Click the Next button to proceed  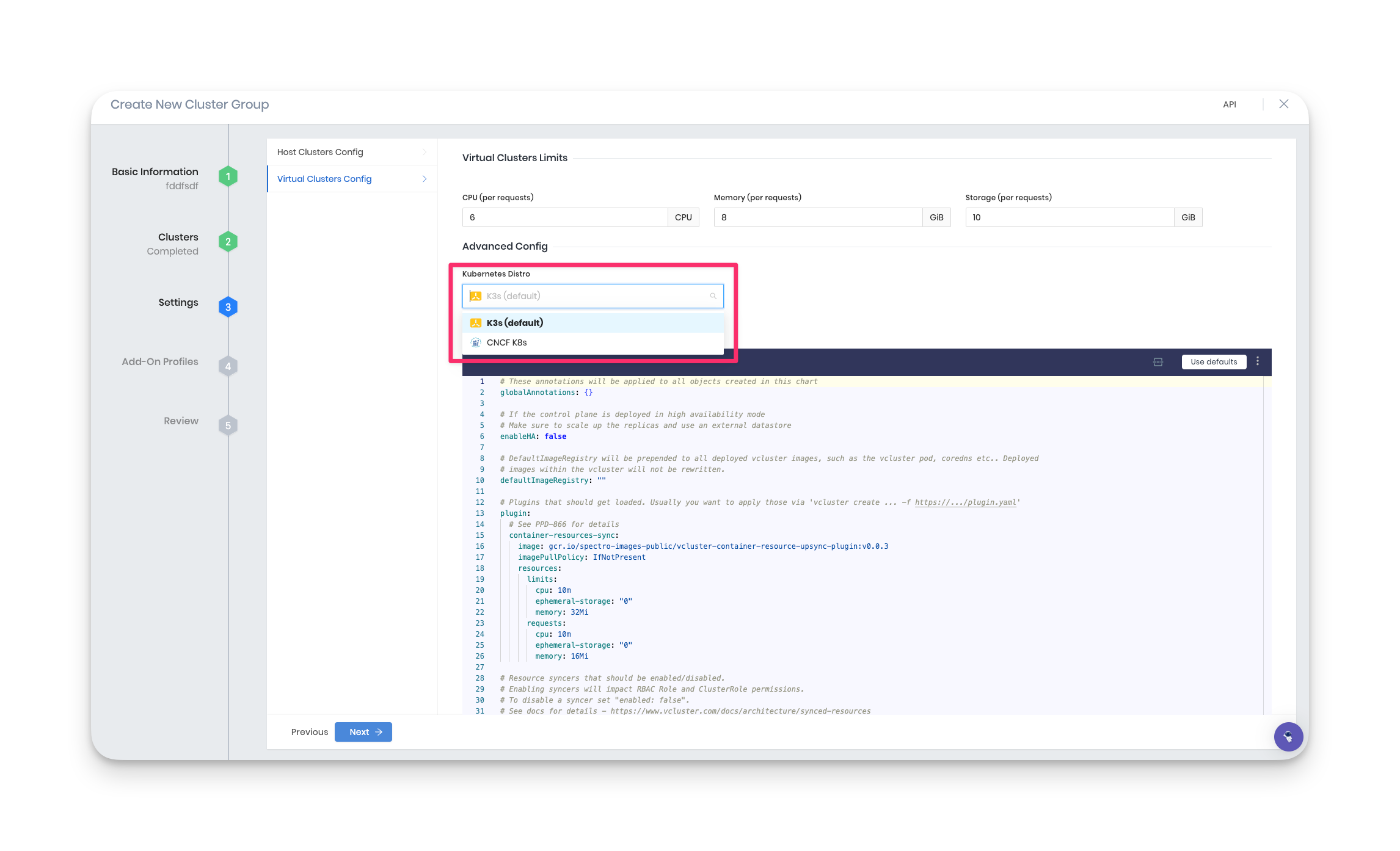[x=363, y=731]
